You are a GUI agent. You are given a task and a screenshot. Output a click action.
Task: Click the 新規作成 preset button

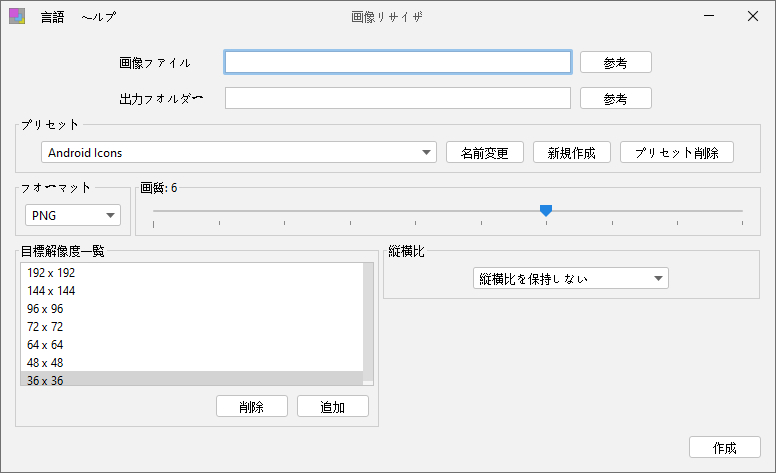click(572, 152)
